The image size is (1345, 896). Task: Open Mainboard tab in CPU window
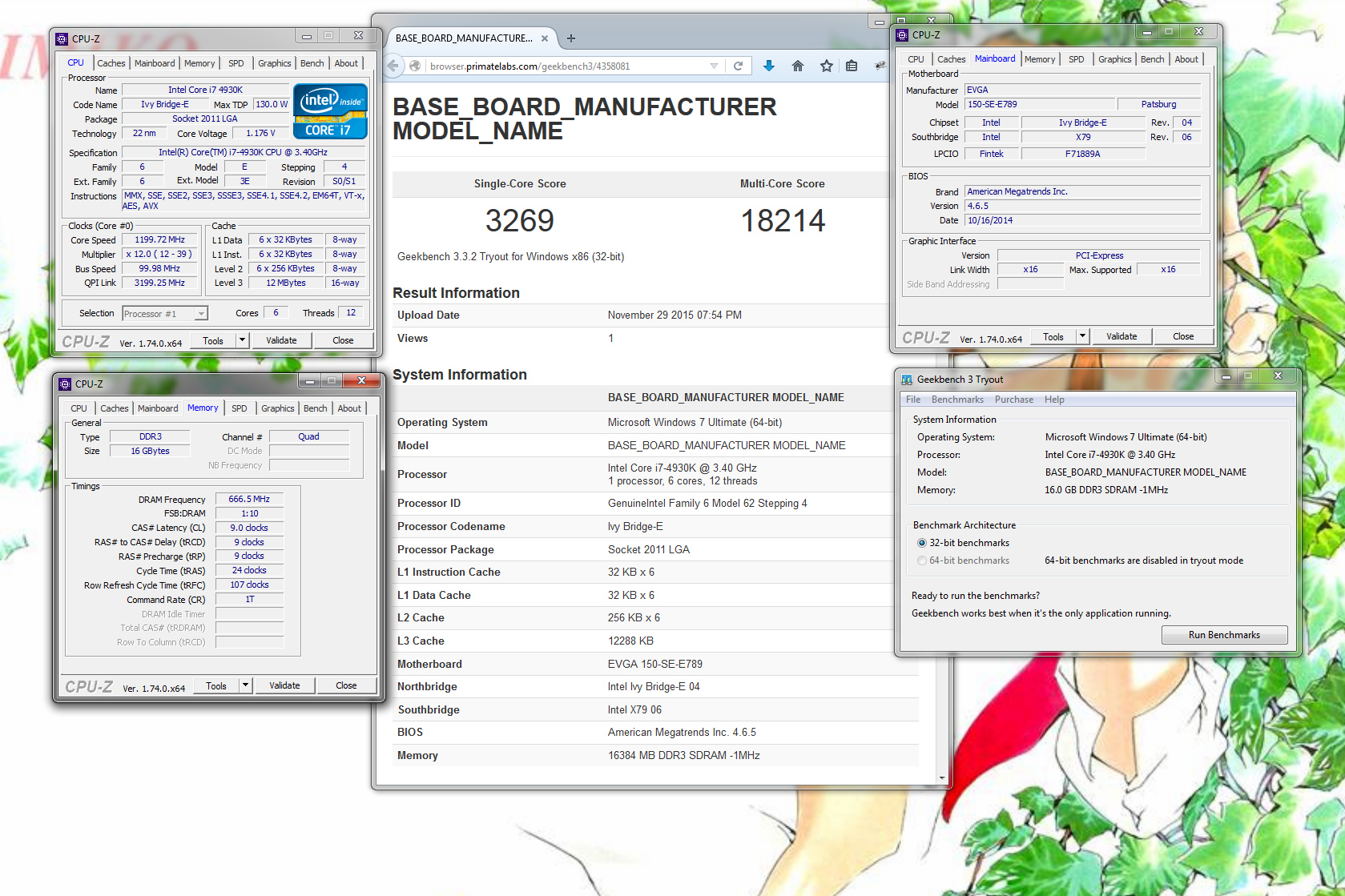click(x=155, y=63)
